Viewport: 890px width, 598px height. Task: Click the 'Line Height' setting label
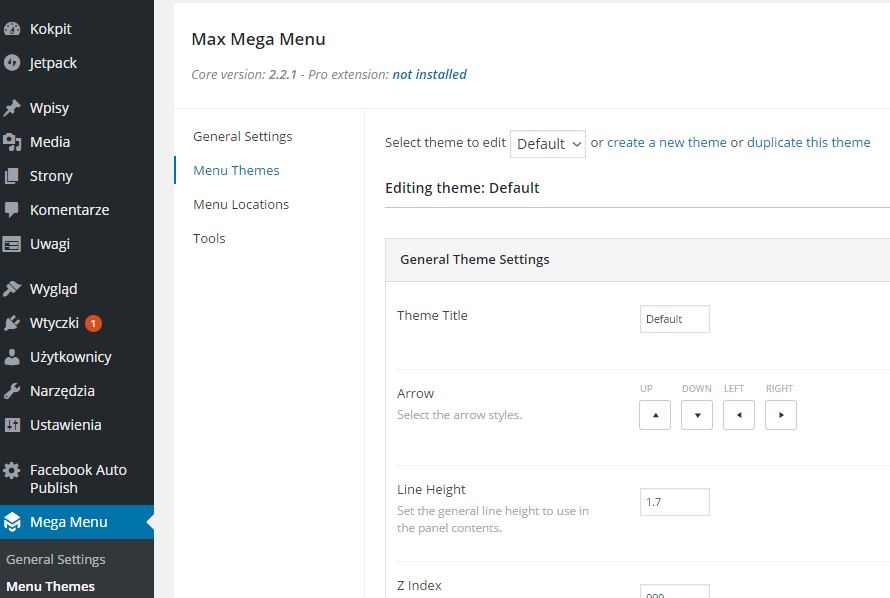(431, 490)
